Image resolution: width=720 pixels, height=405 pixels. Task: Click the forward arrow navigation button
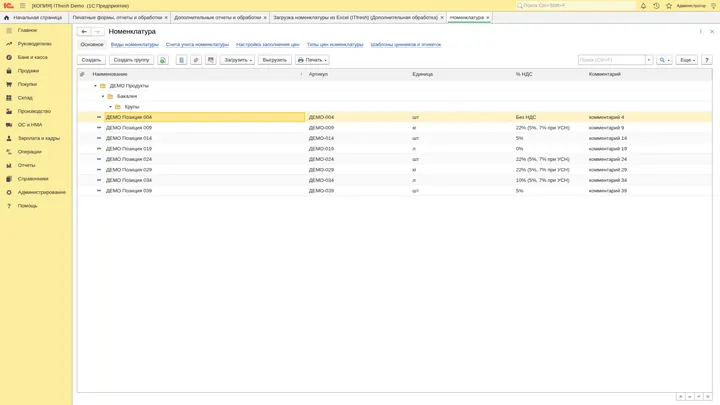97,32
